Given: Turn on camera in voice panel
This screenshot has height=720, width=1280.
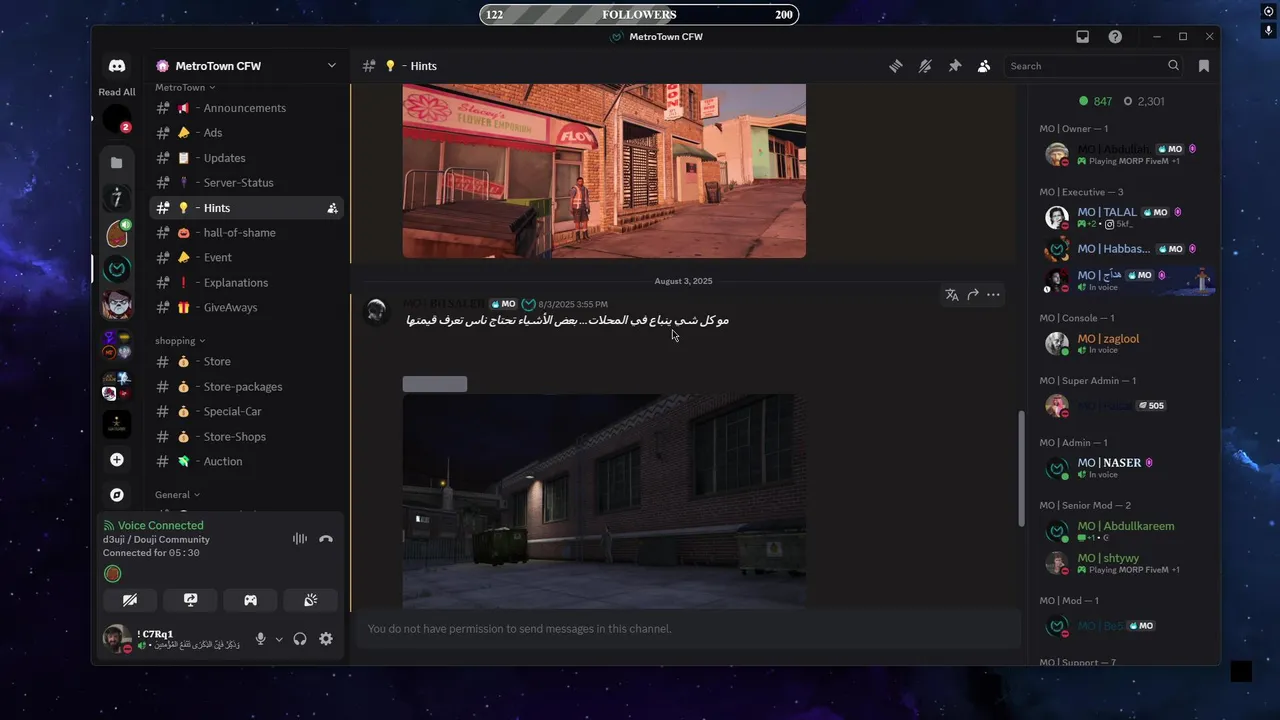Looking at the screenshot, I should pyautogui.click(x=130, y=600).
